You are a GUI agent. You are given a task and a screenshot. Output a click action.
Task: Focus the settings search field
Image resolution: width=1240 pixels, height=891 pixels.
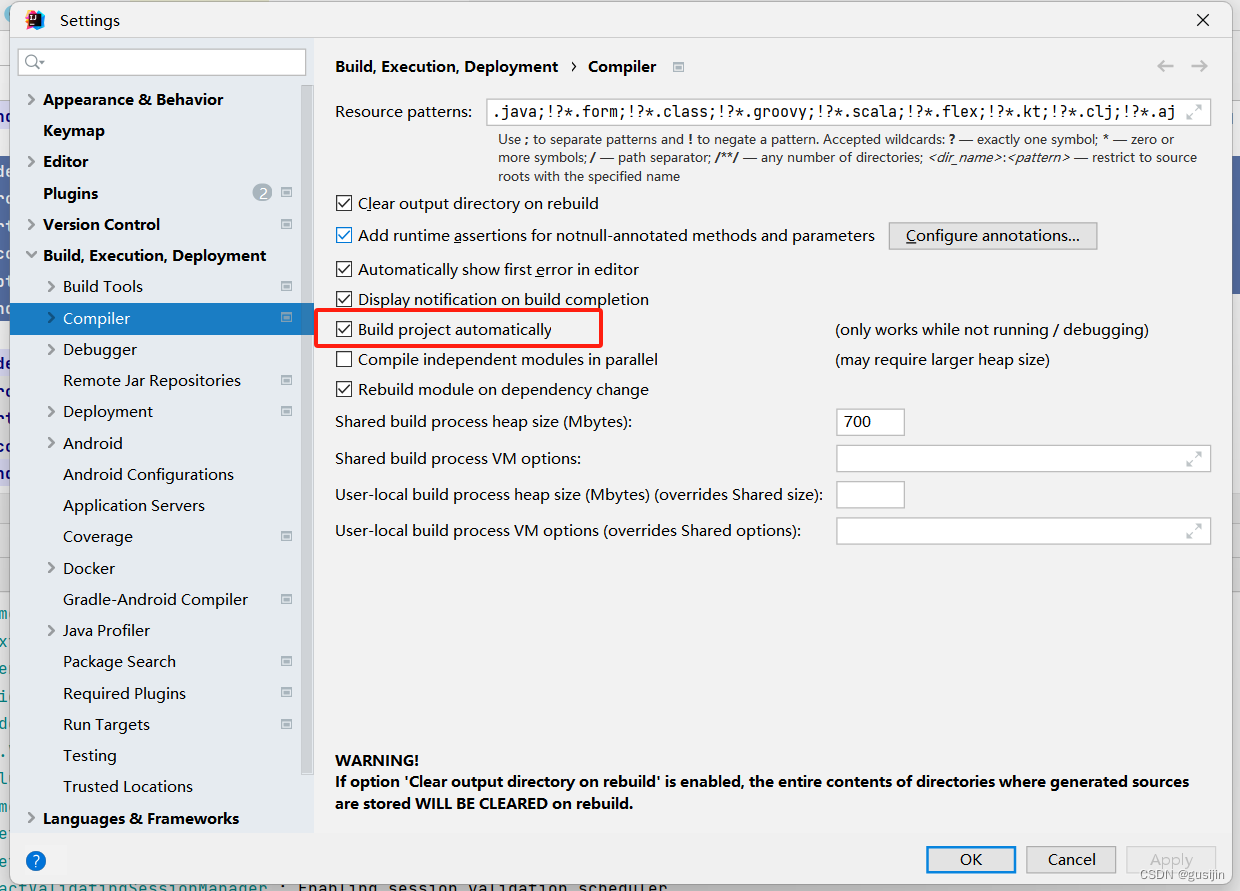[162, 62]
